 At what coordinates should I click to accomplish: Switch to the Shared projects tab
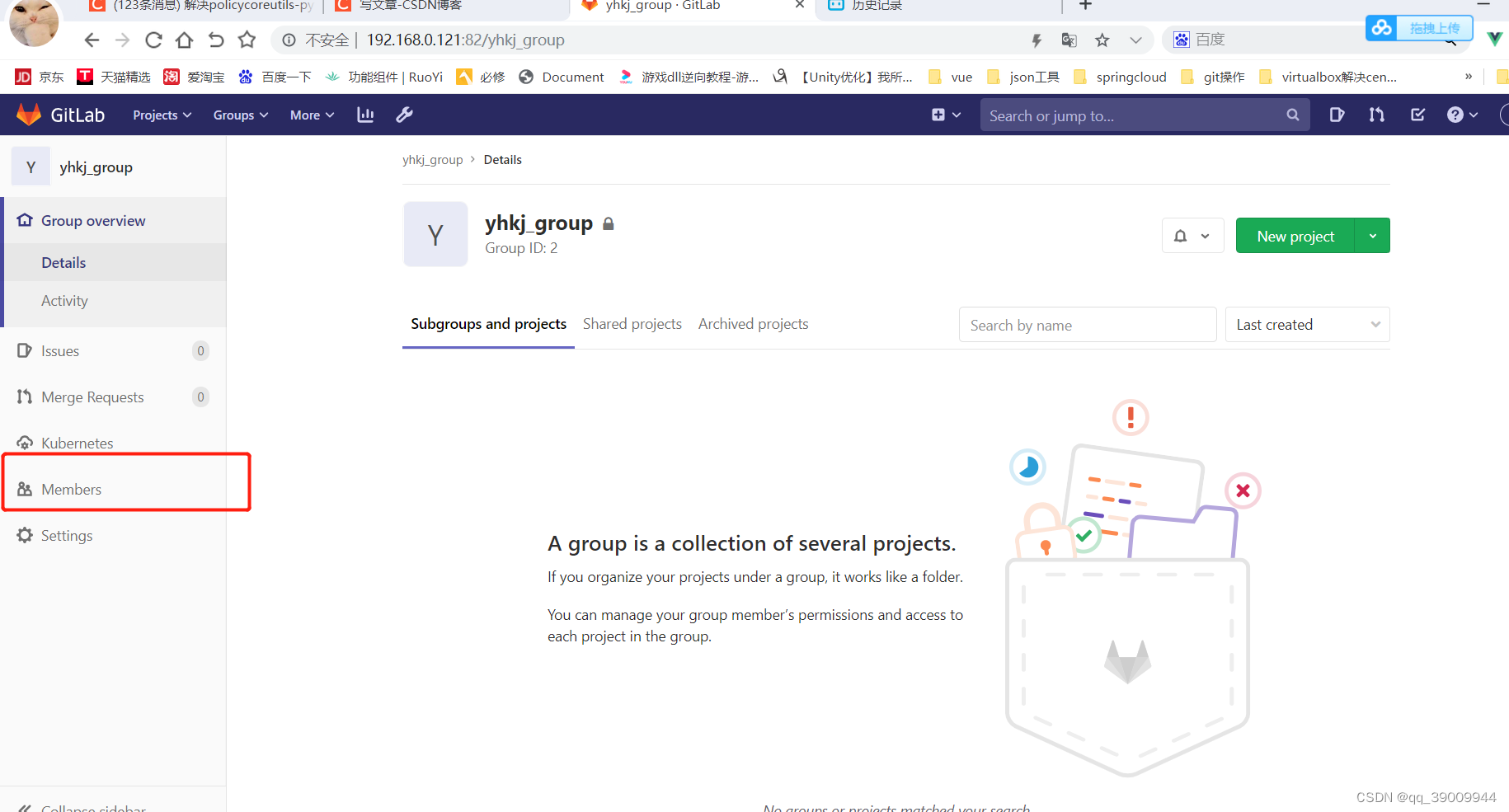pyautogui.click(x=632, y=324)
